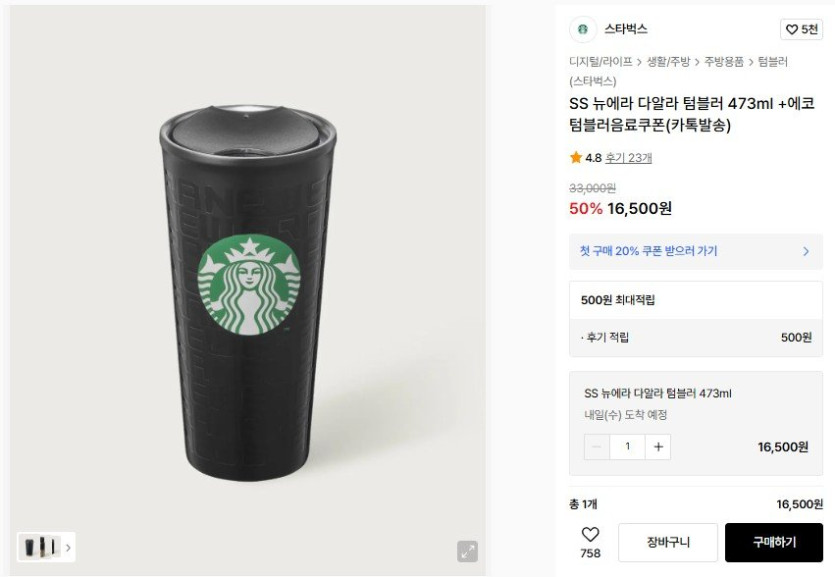Image resolution: width=835 pixels, height=577 pixels.
Task: Open the first-purchase 20% coupon chevron
Action: [805, 251]
